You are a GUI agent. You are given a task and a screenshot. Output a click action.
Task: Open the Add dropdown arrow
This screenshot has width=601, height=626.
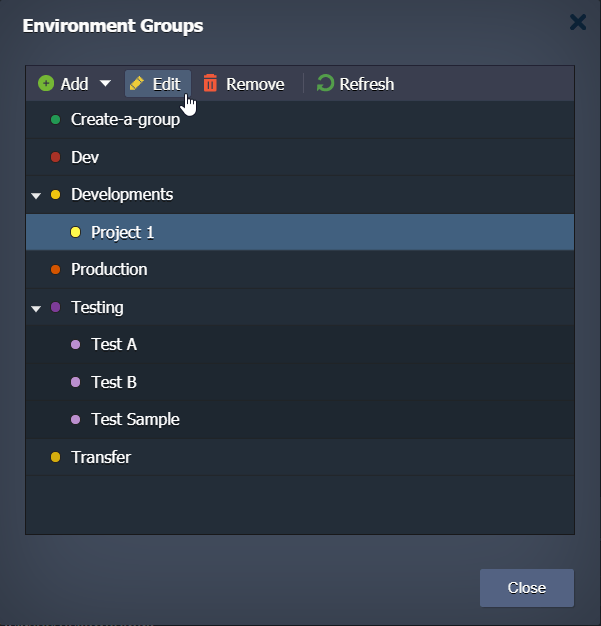(x=106, y=84)
